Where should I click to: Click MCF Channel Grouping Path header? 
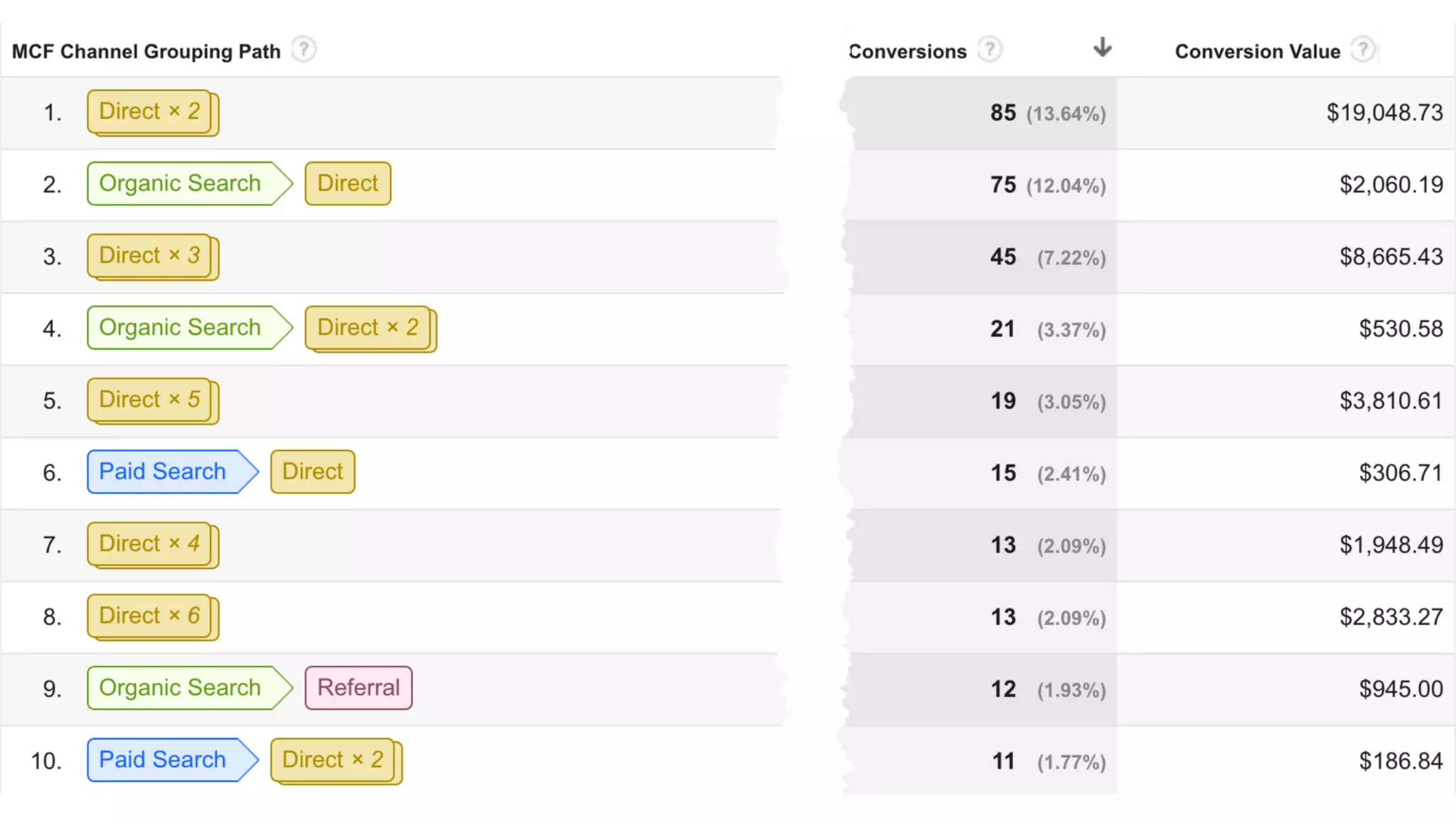click(x=146, y=51)
